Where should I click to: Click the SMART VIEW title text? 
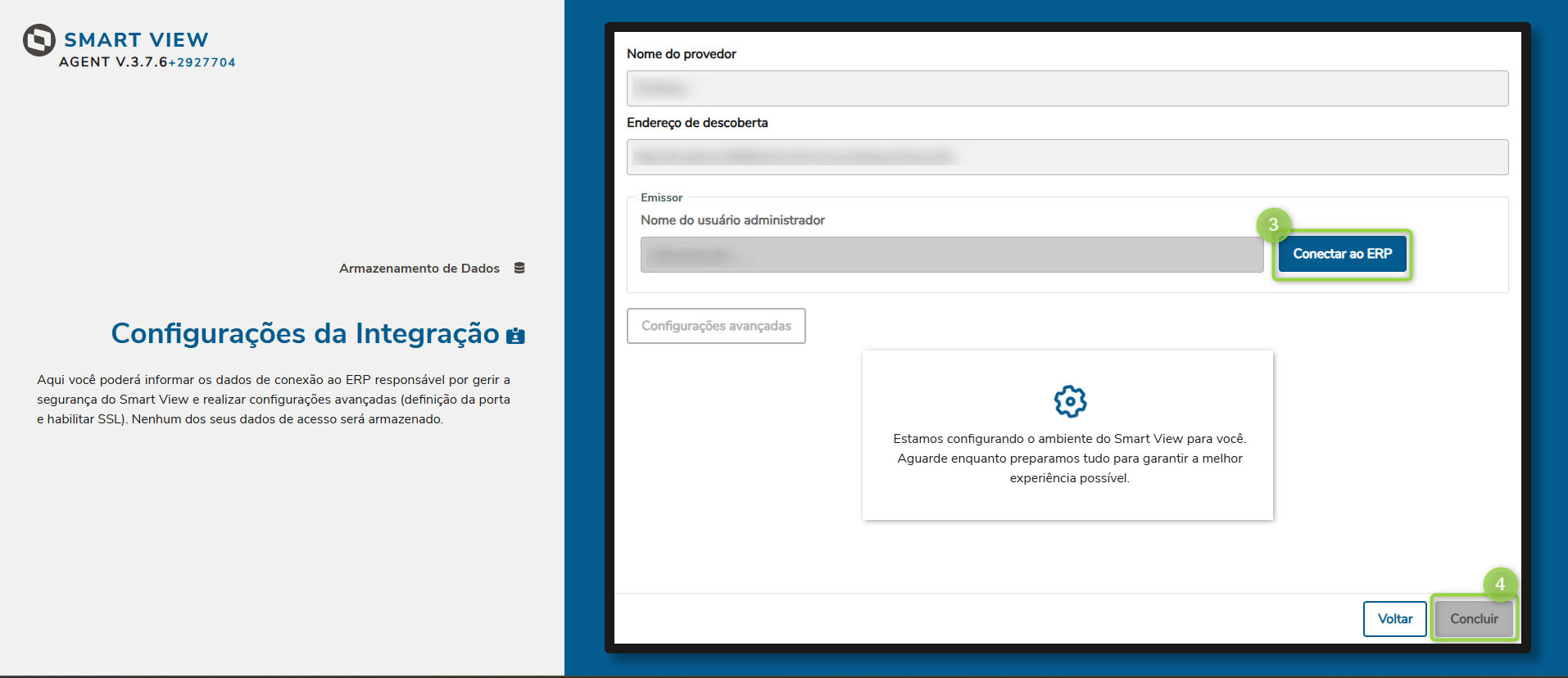(x=136, y=40)
